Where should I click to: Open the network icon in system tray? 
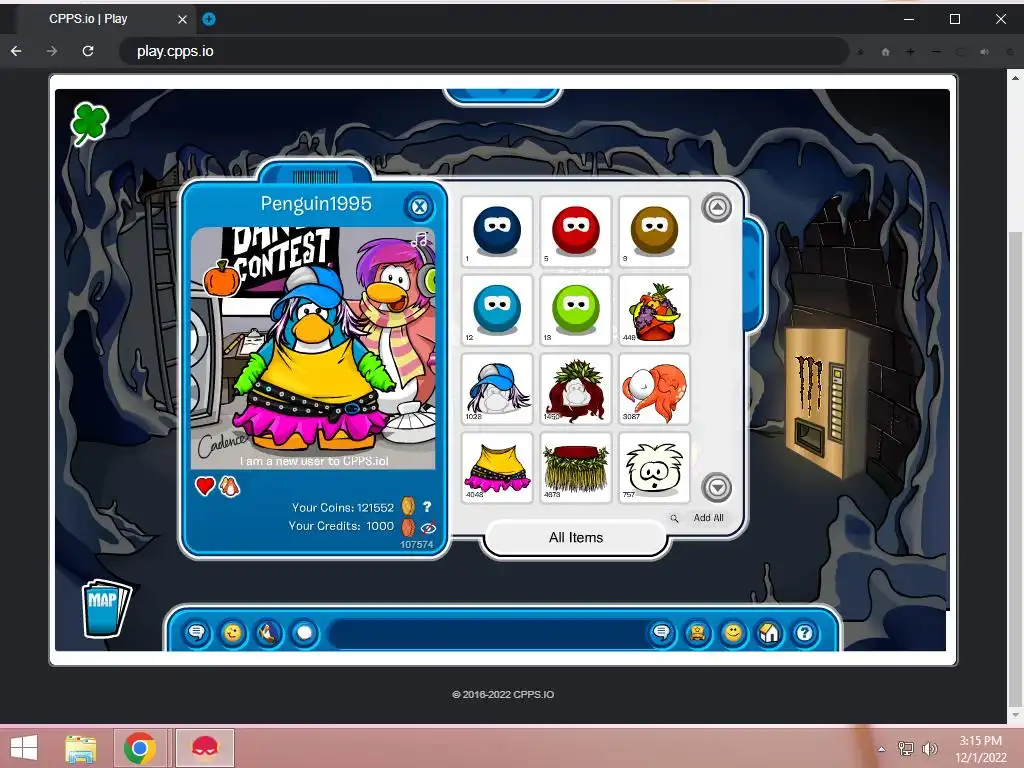click(x=906, y=748)
